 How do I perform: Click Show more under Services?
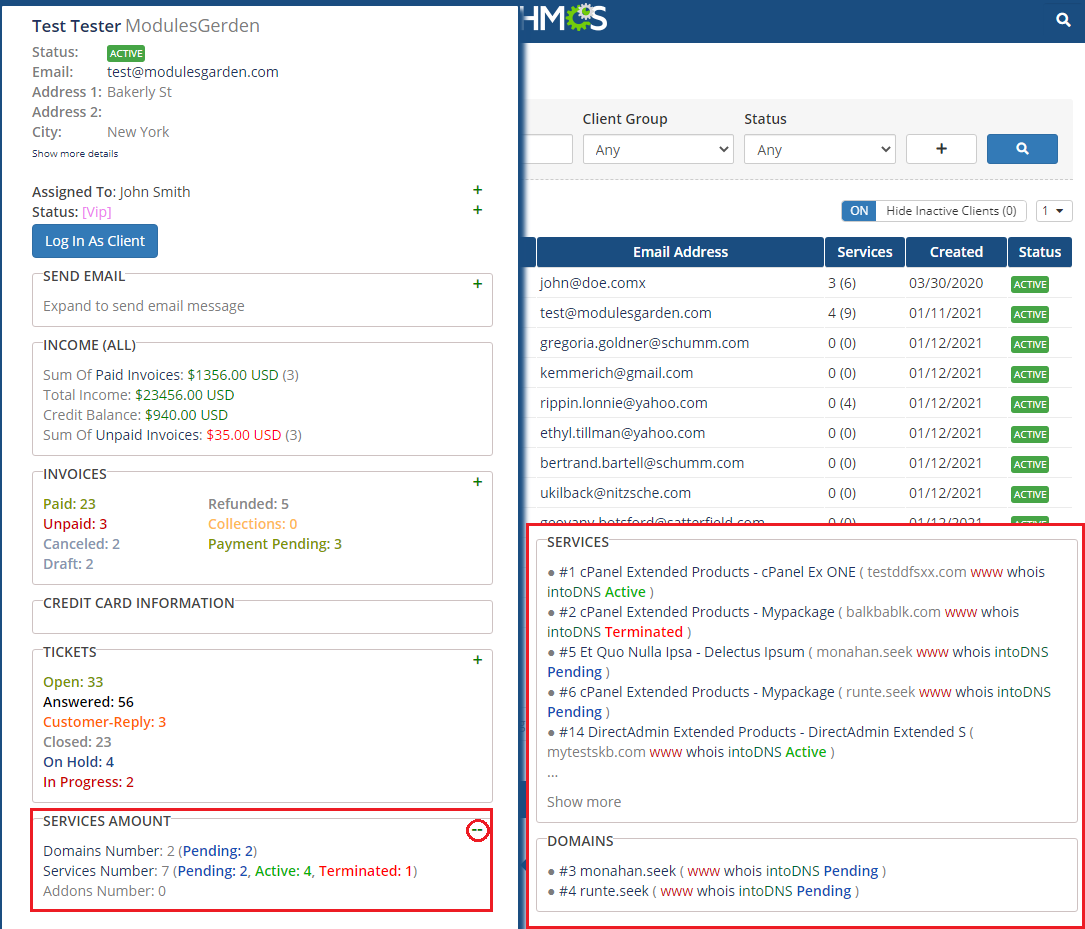click(x=584, y=802)
